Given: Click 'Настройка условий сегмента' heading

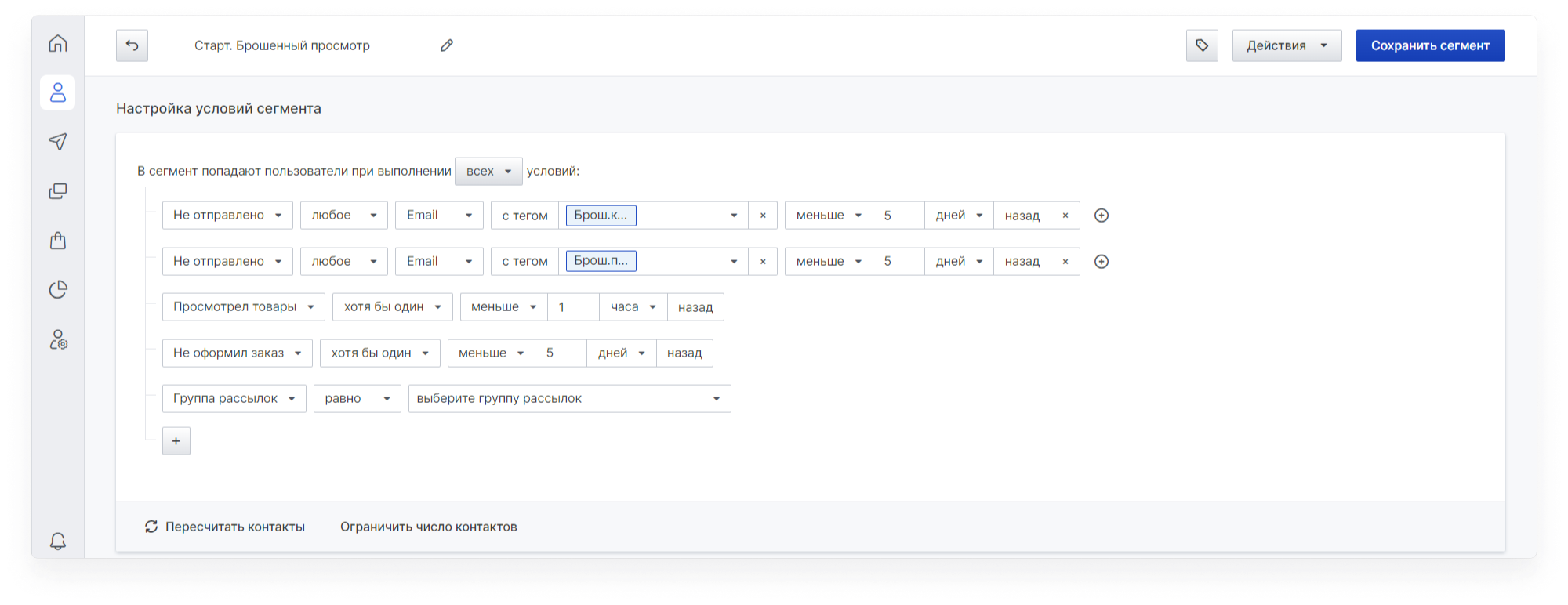Looking at the screenshot, I should click(219, 109).
